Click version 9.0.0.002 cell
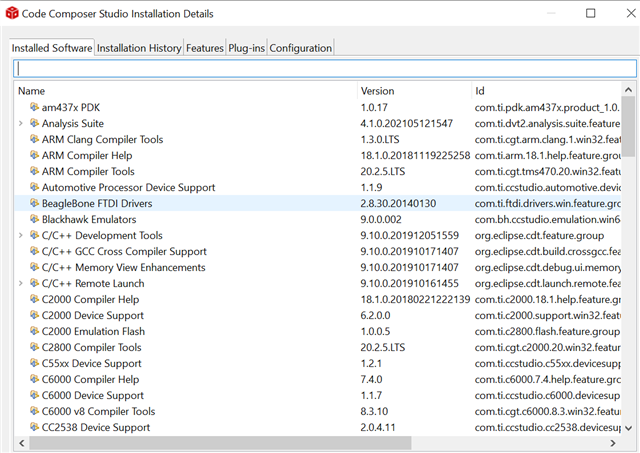640x453 pixels. pos(381,219)
